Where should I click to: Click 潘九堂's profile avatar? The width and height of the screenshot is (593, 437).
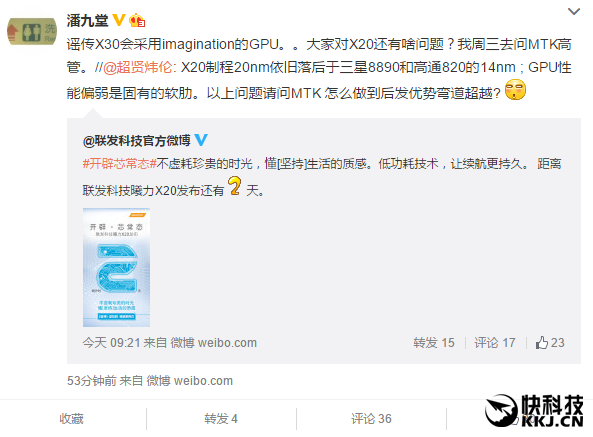pyautogui.click(x=32, y=31)
